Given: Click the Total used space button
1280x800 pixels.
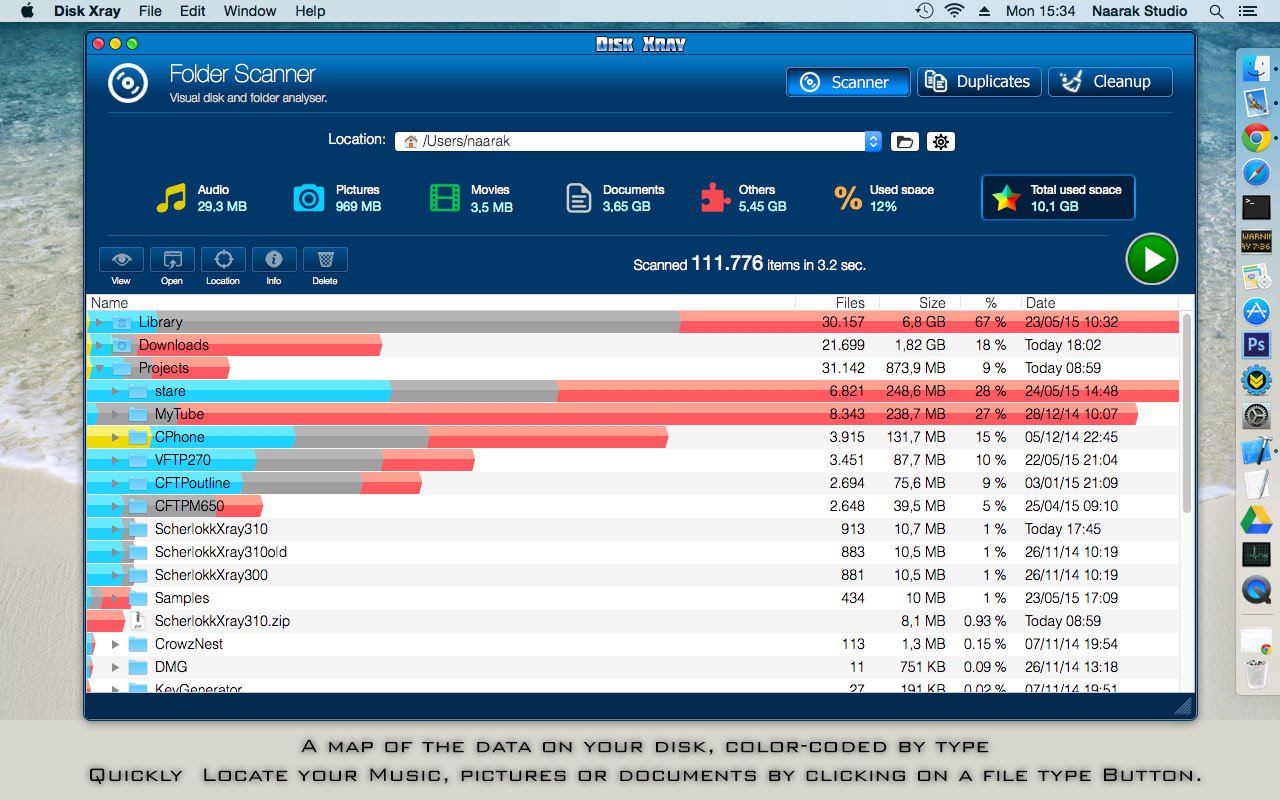Looking at the screenshot, I should pos(1057,197).
